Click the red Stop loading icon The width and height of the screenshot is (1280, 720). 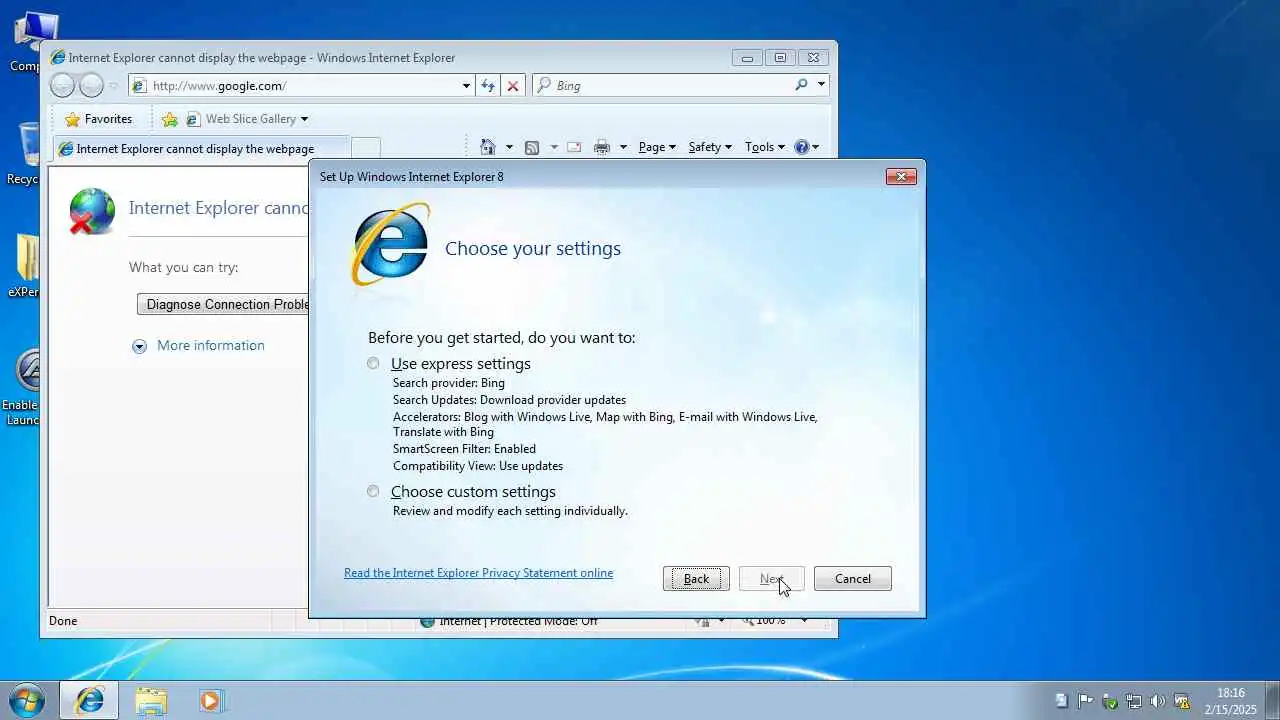[513, 86]
